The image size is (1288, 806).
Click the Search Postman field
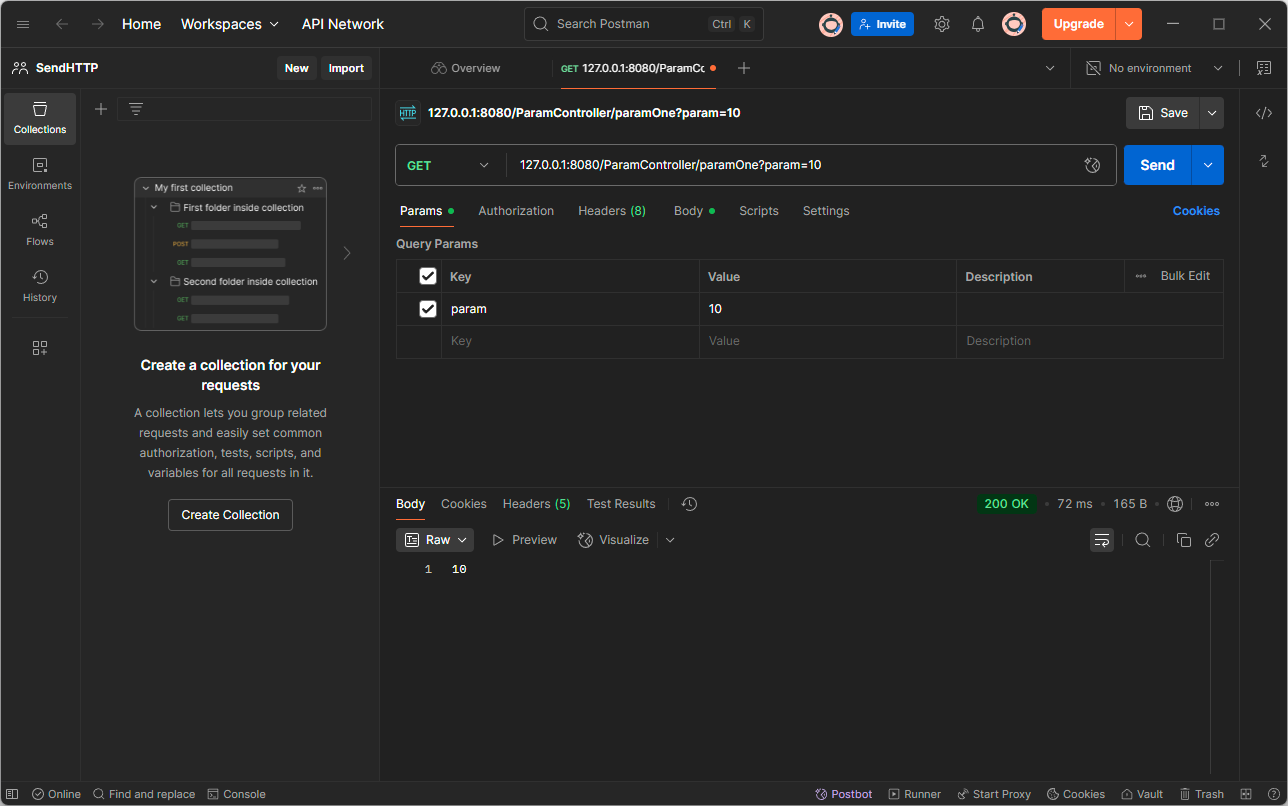(x=644, y=24)
